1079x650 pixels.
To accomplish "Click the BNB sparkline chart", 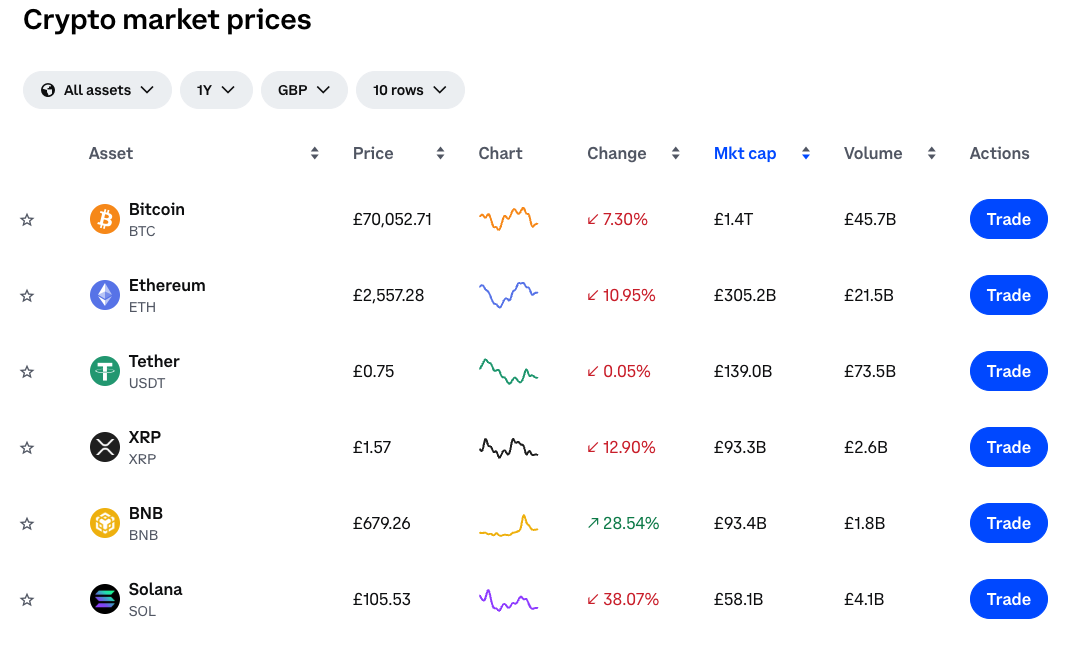I will click(508, 523).
